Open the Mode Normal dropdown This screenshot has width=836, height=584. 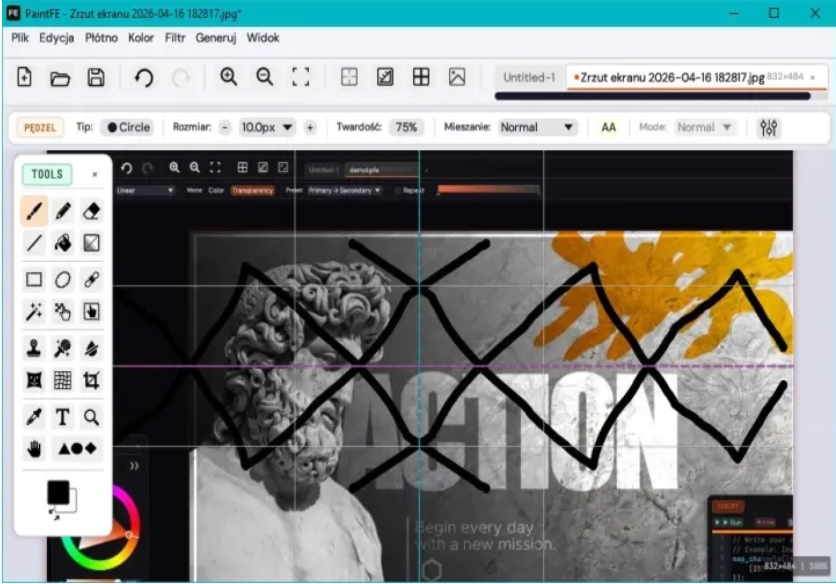coord(704,127)
